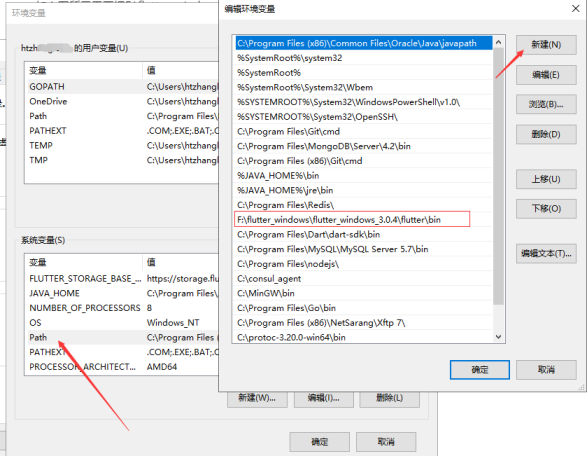The image size is (587, 456).
Task: Cancel with 取消 in edit dialog
Action: [x=546, y=370]
